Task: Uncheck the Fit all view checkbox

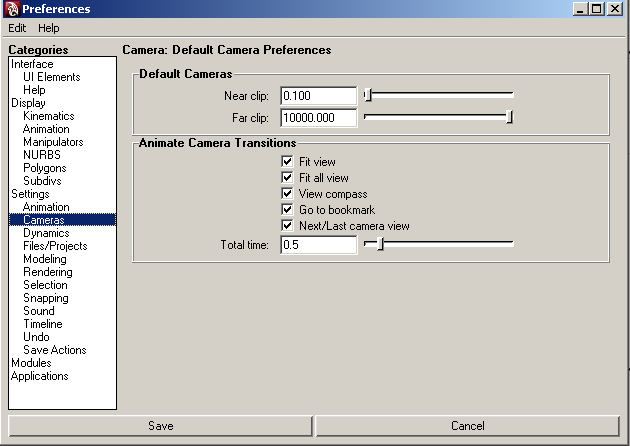Action: point(287,178)
